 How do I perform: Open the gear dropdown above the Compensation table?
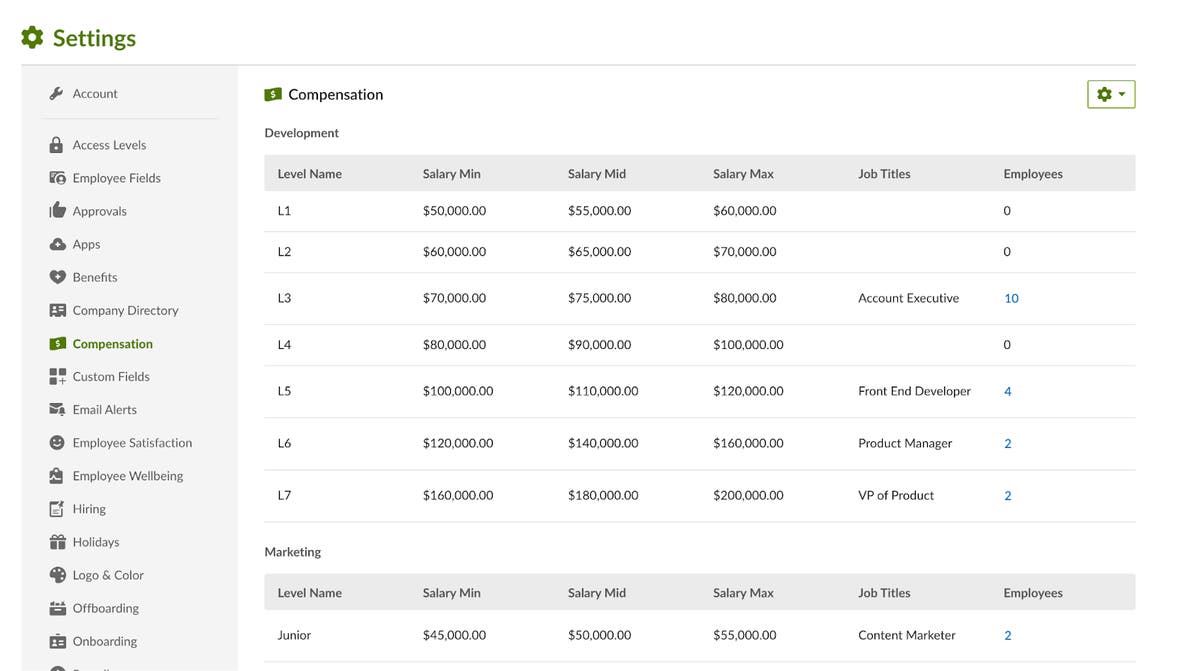pyautogui.click(x=1111, y=93)
